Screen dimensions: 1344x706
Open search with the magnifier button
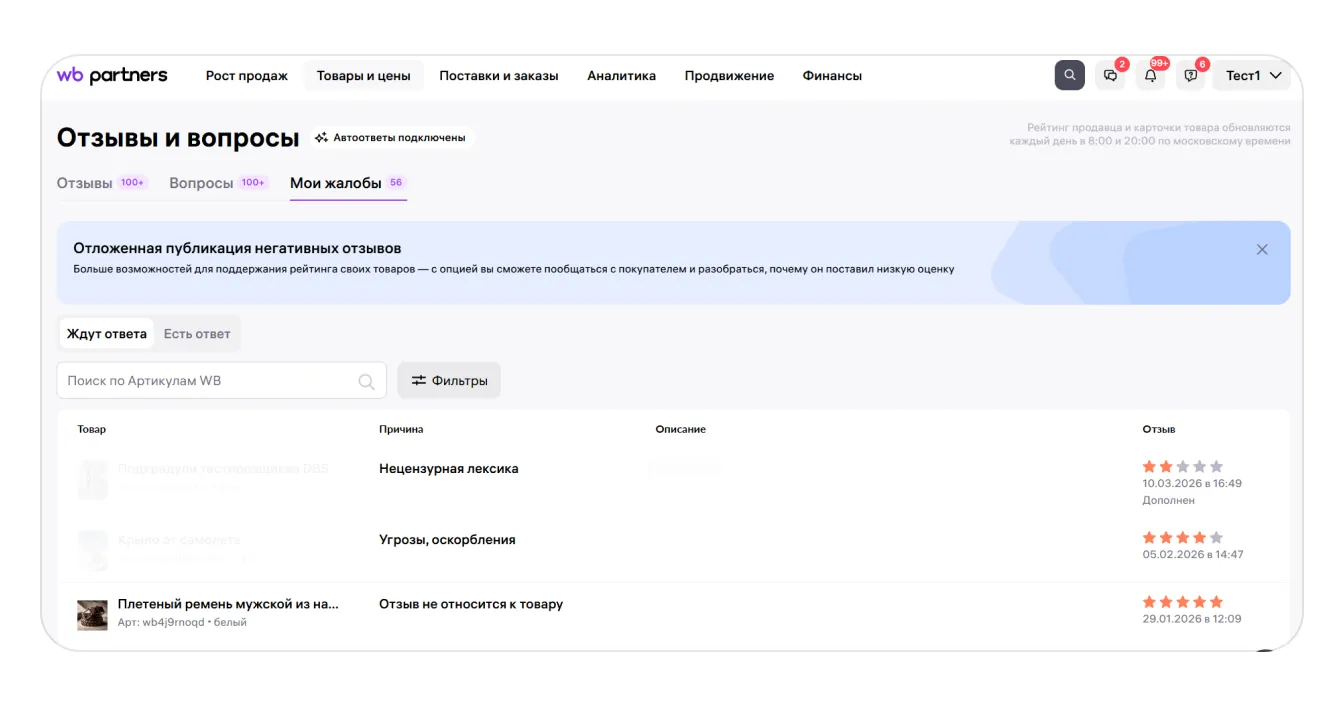tap(1069, 75)
